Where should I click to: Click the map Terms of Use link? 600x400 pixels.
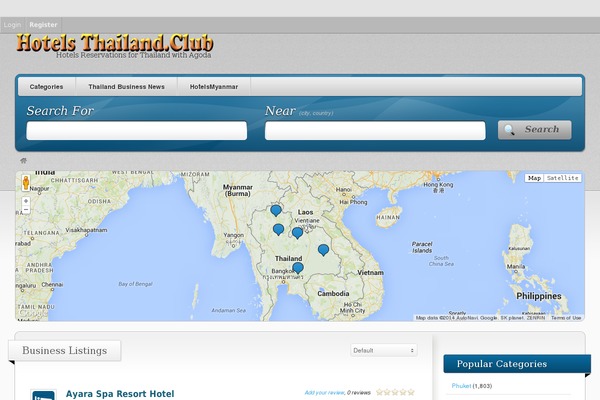coord(566,318)
